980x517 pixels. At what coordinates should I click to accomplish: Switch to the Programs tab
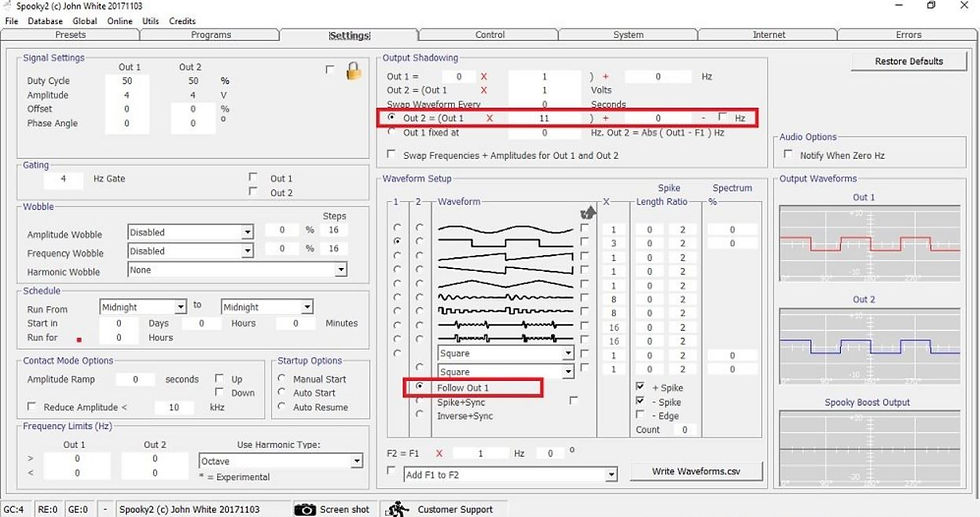[x=211, y=35]
